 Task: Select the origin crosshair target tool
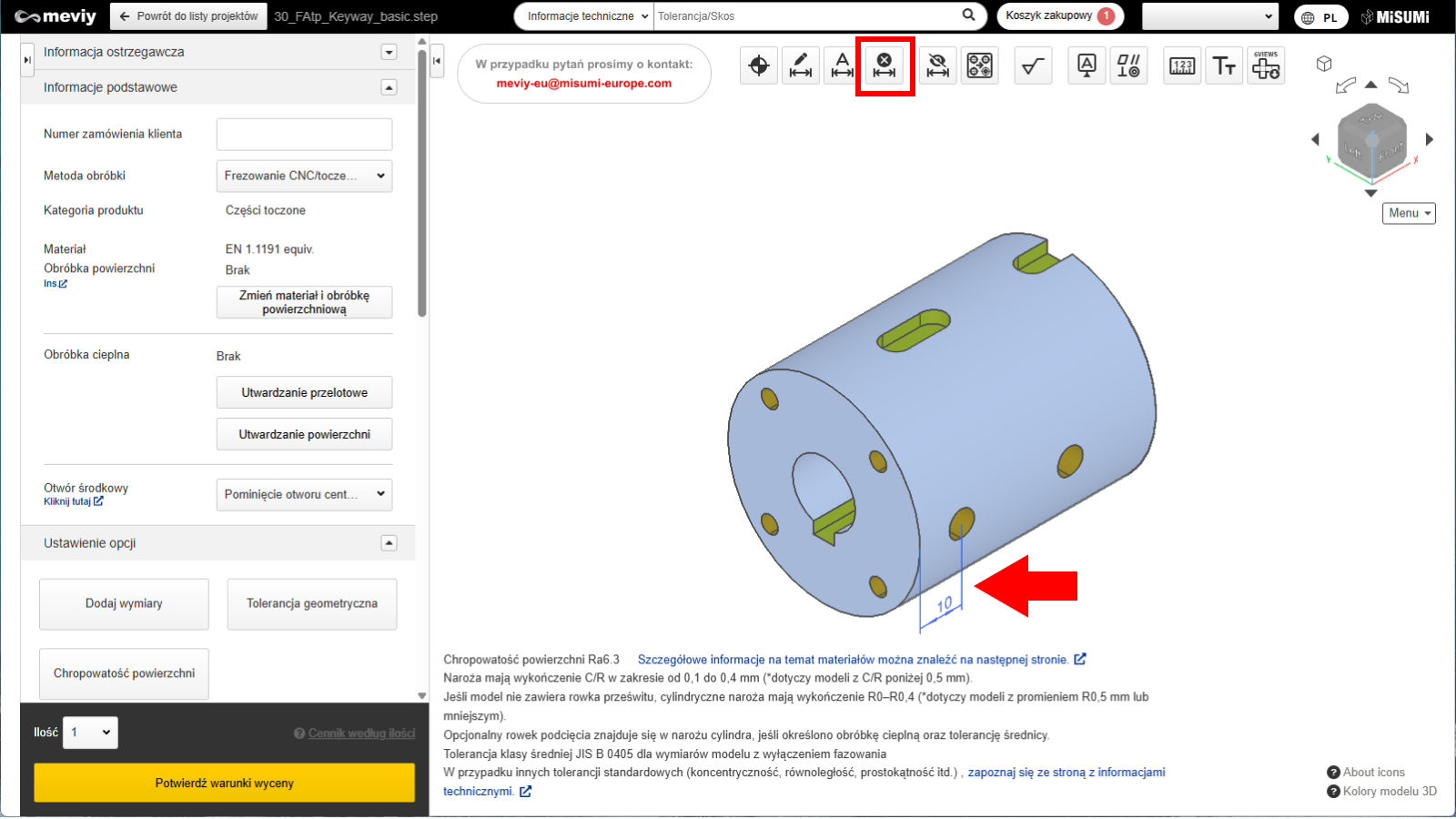(759, 66)
